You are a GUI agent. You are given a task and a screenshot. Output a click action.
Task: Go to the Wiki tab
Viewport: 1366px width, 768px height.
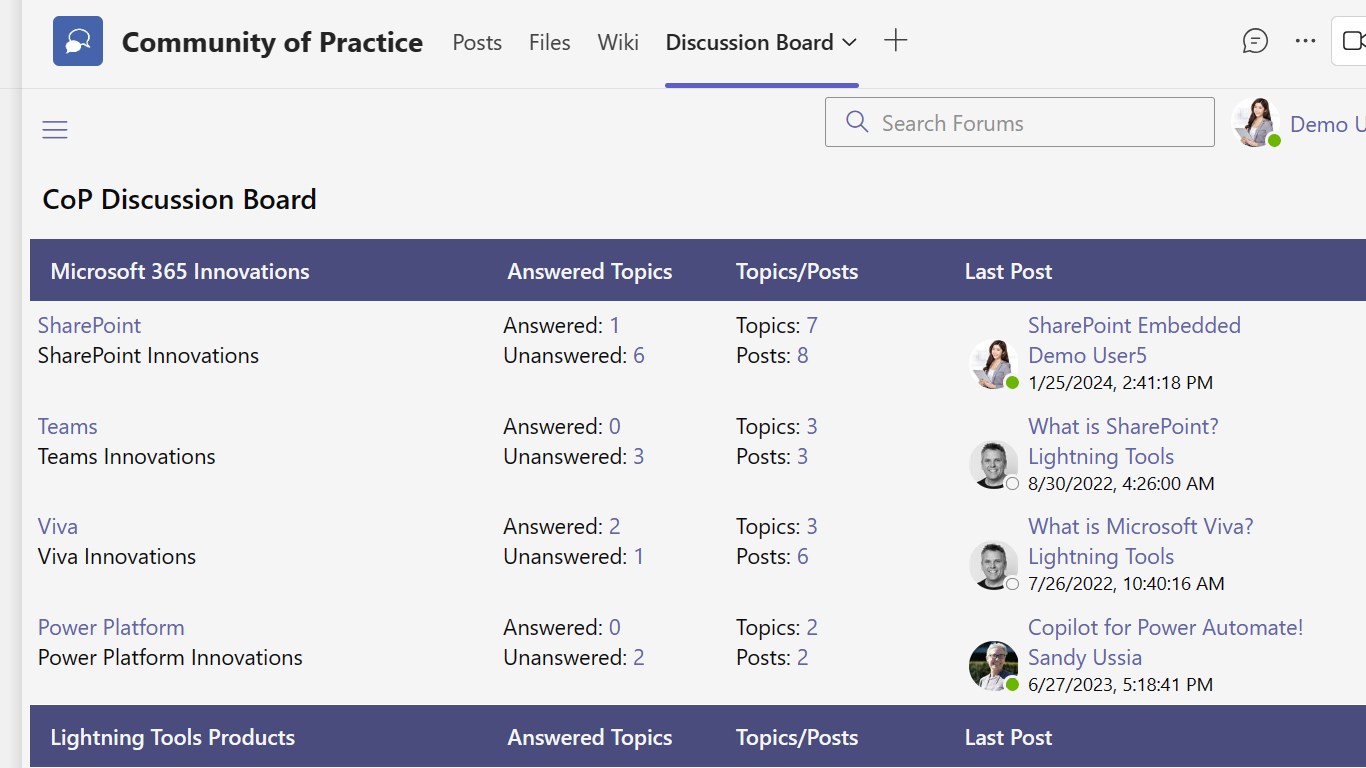618,42
